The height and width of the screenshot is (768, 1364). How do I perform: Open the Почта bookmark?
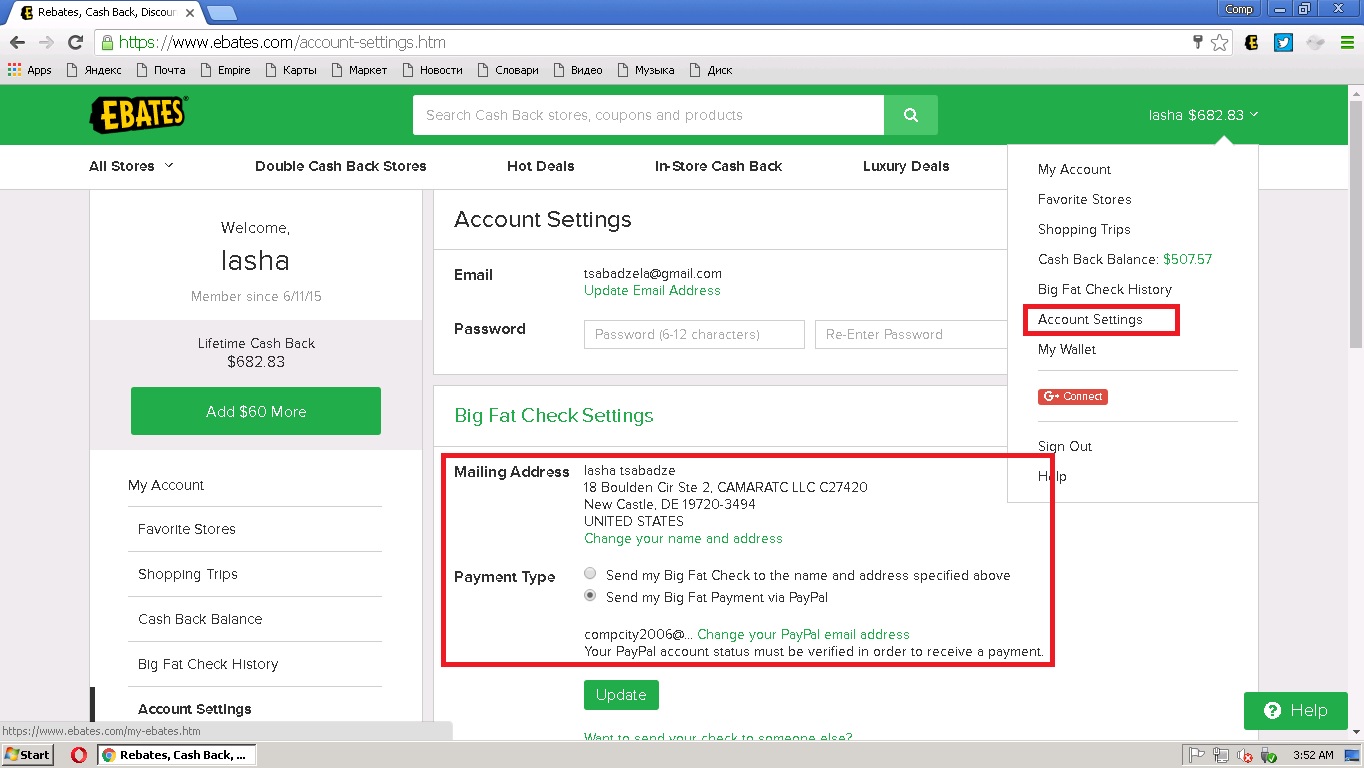pos(159,70)
